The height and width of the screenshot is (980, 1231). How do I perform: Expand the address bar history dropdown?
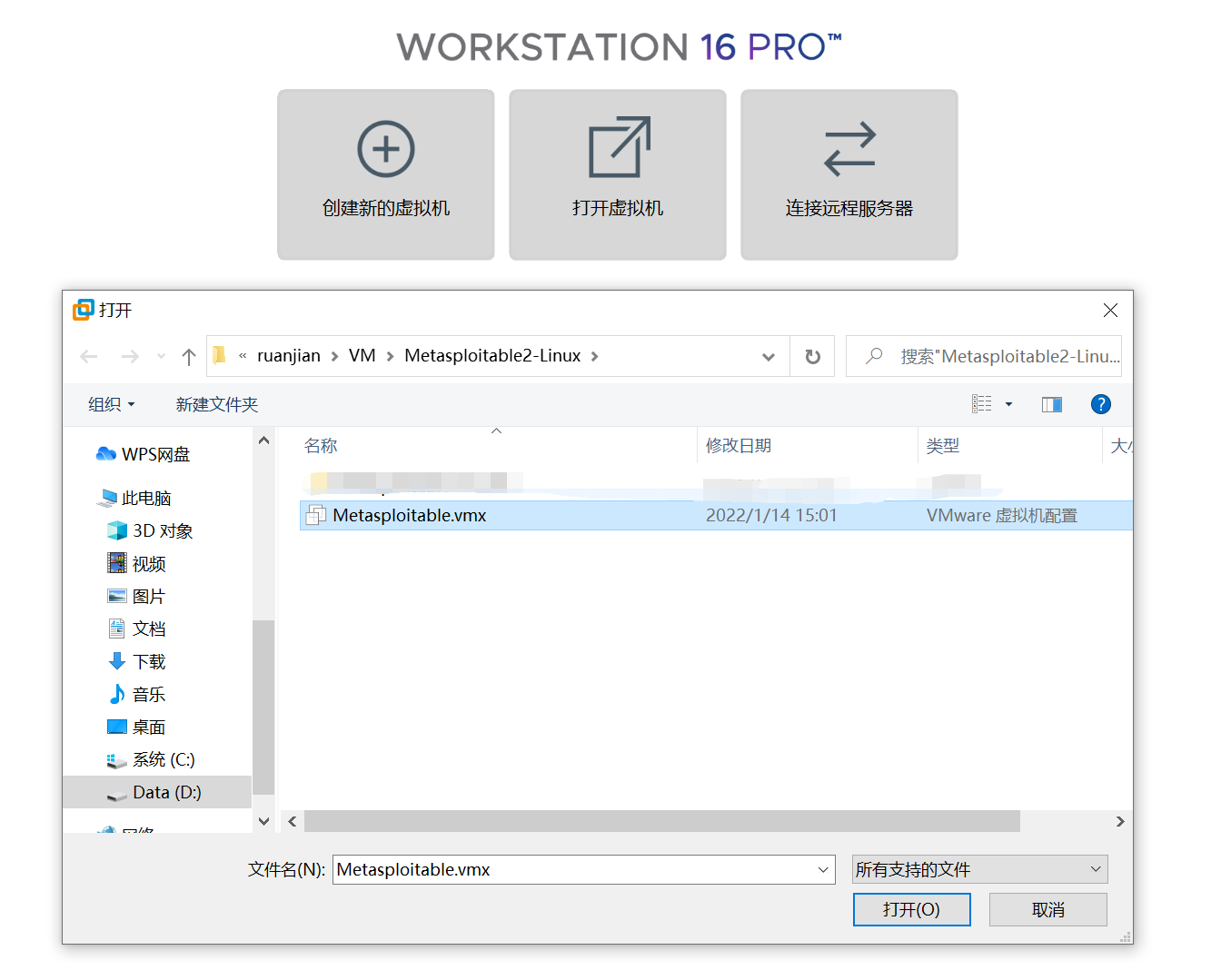tap(769, 357)
